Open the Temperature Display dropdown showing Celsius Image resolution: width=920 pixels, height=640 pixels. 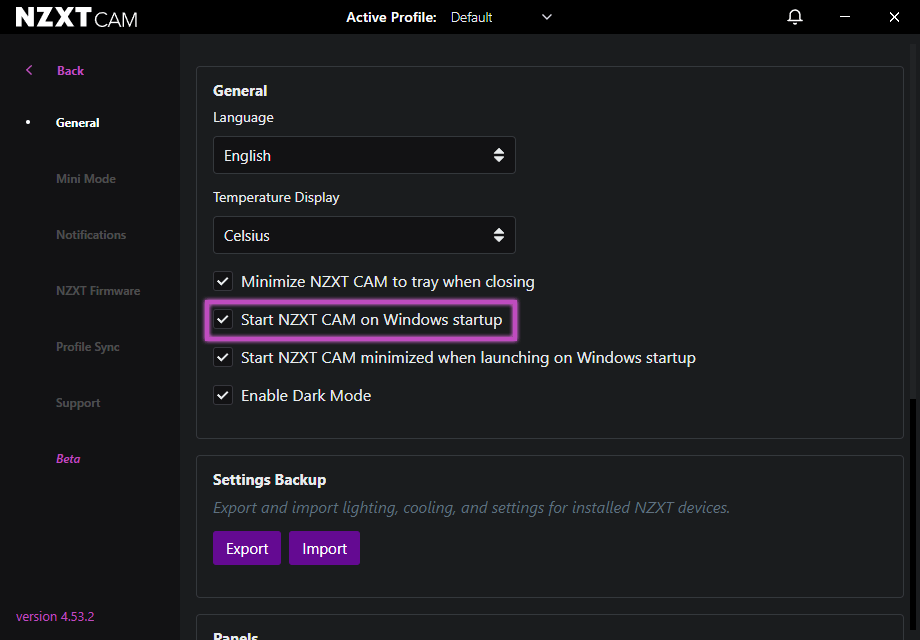[x=364, y=235]
